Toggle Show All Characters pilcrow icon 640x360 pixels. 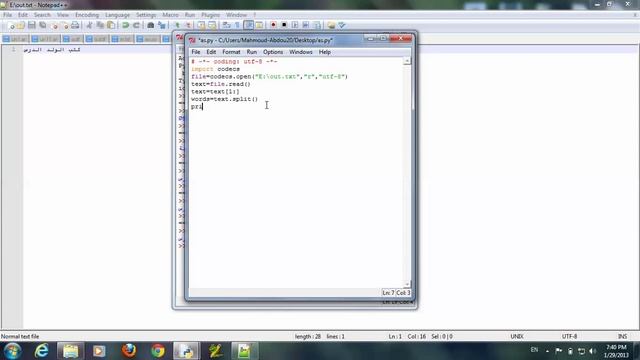pyautogui.click(x=237, y=25)
